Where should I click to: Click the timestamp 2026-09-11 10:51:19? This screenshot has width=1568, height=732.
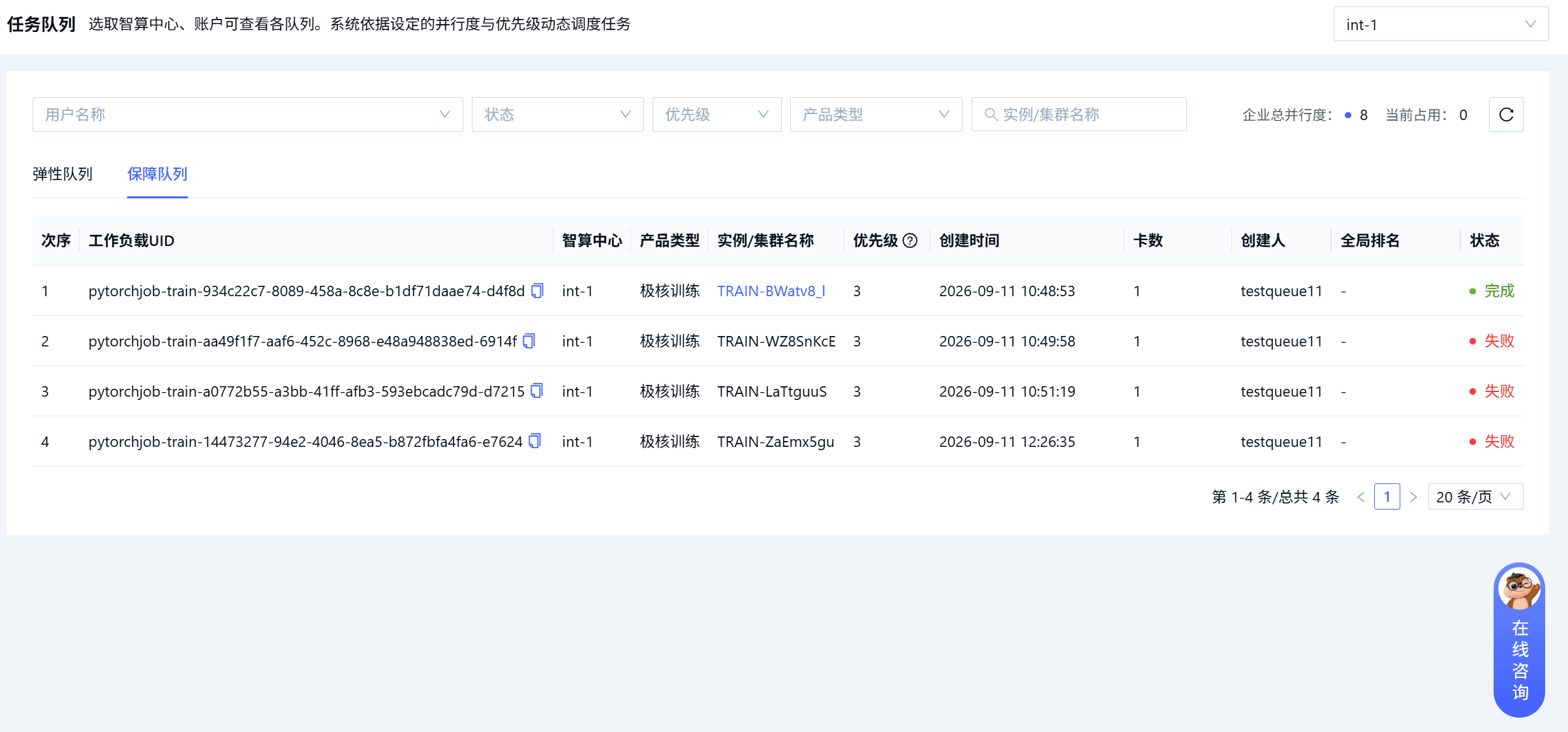1007,391
